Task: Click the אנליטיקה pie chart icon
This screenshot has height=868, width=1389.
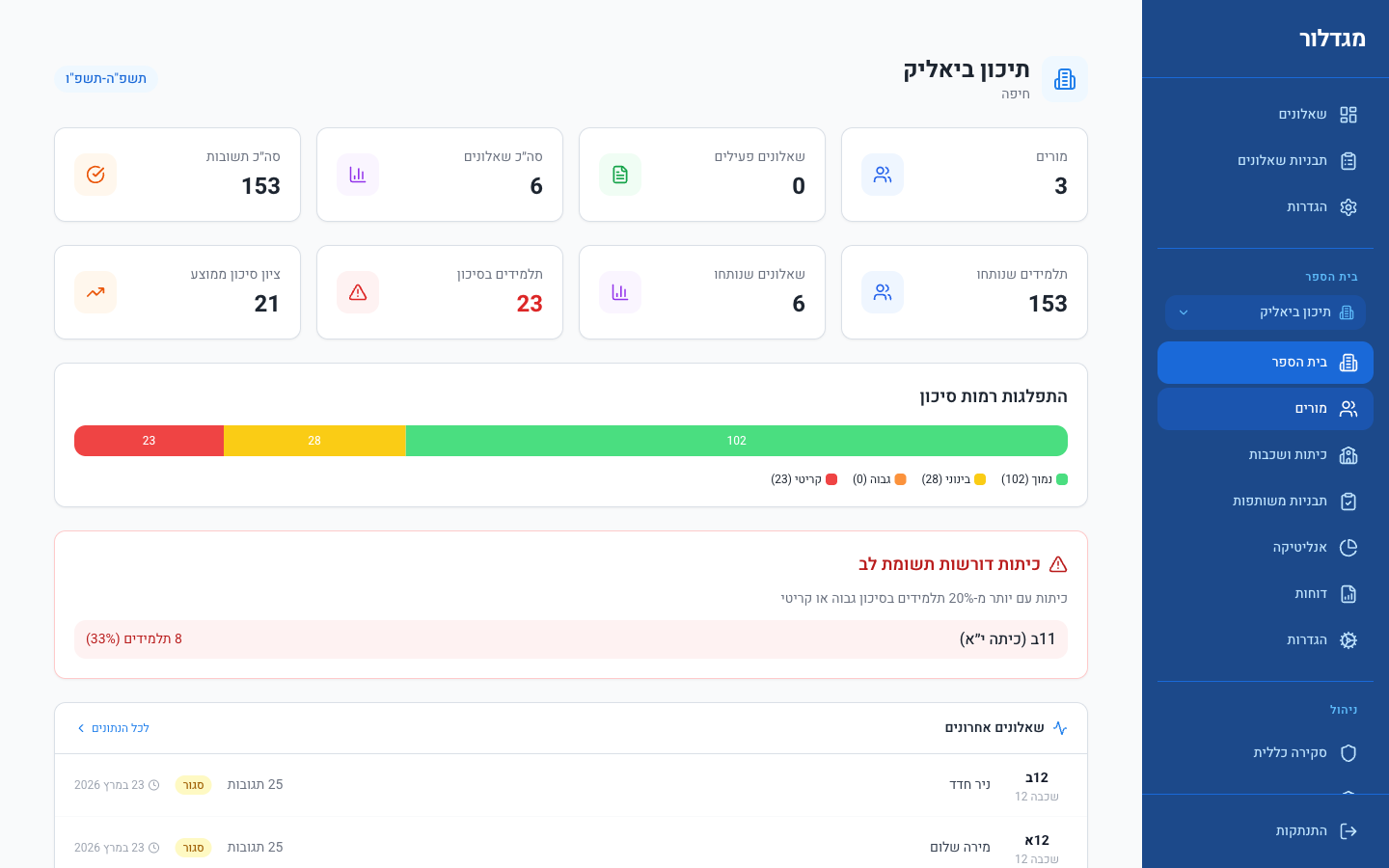Action: pyautogui.click(x=1348, y=548)
